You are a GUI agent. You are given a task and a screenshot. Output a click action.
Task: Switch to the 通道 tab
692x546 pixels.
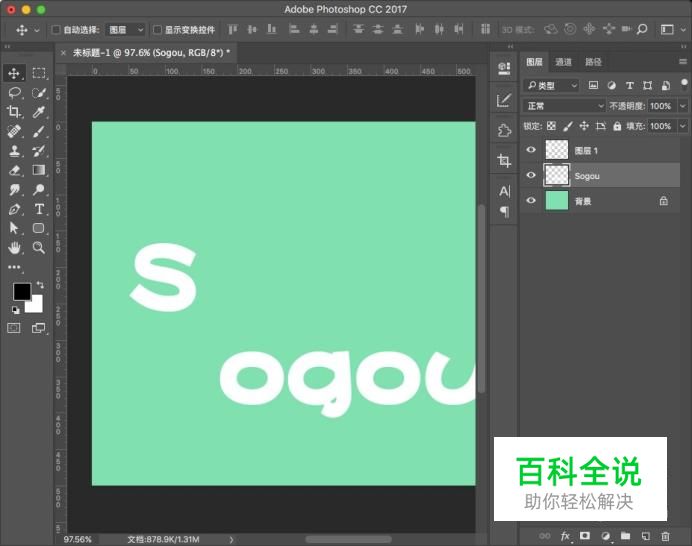(563, 62)
